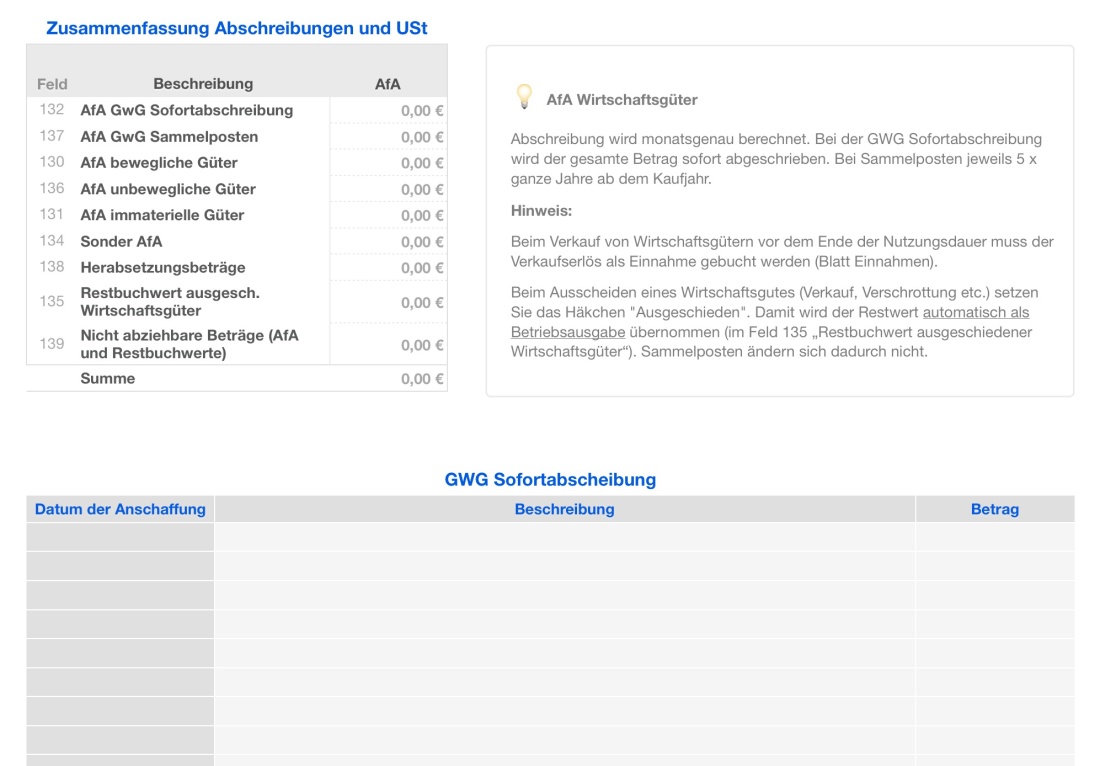Select the Herabsetzungsbeträge value field

click(x=420, y=267)
